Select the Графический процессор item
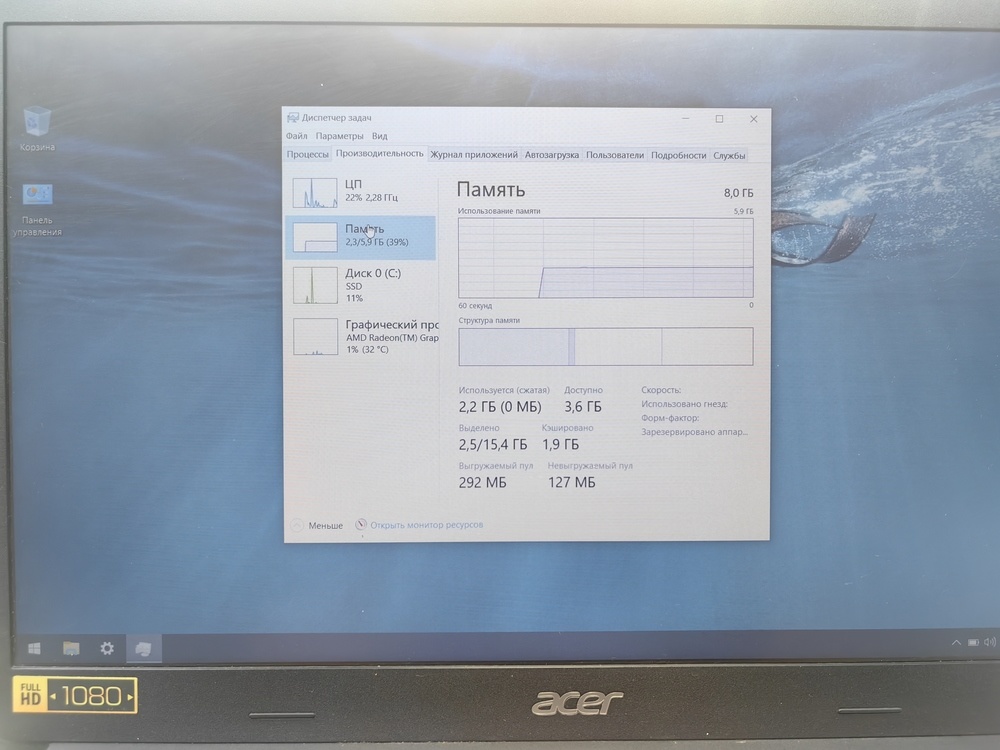This screenshot has width=1000, height=750. pos(362,336)
